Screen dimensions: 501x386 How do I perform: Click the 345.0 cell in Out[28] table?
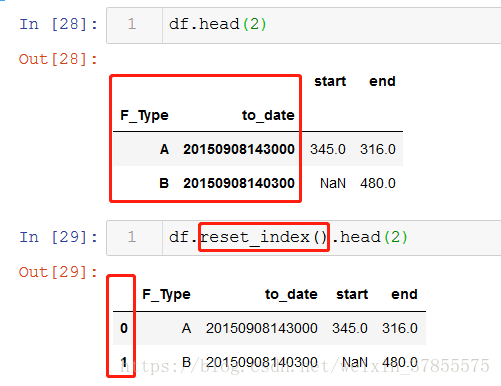point(328,149)
